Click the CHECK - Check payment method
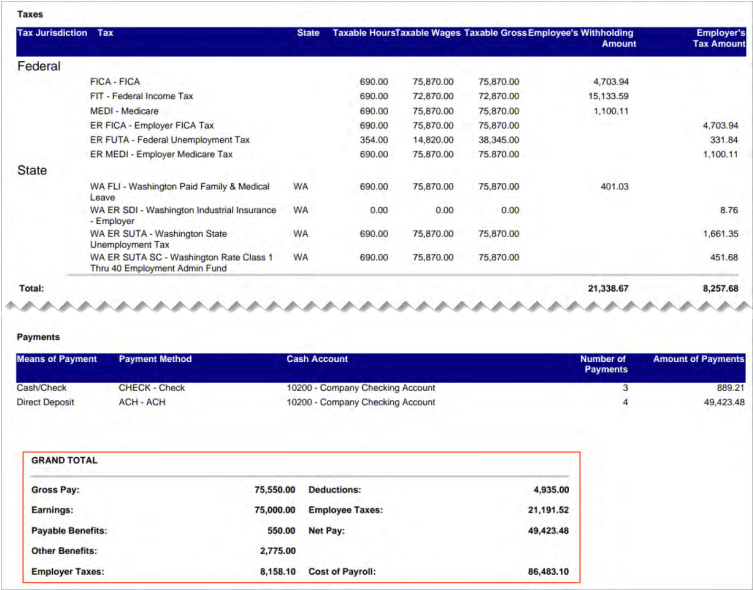 click(x=151, y=388)
